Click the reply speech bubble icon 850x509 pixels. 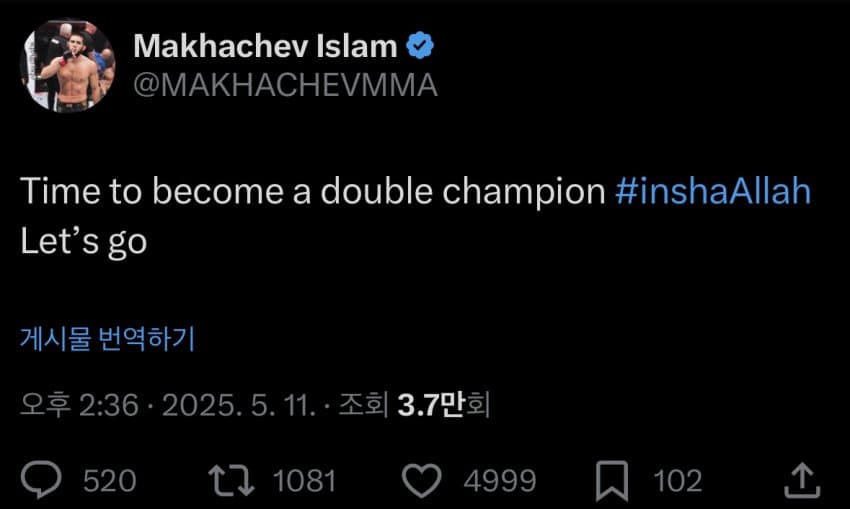[x=41, y=480]
